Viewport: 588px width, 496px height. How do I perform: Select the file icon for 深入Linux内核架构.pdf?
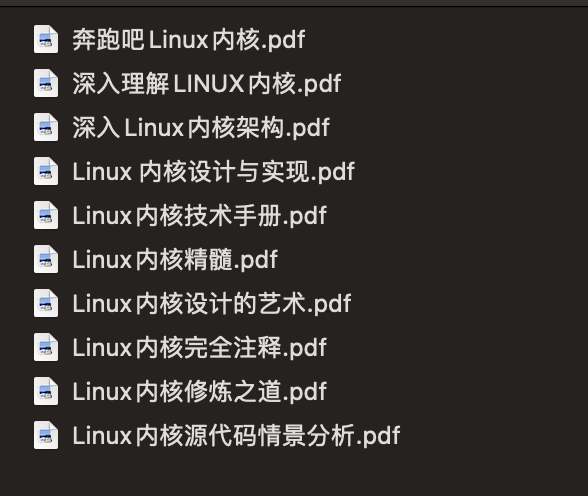click(x=46, y=127)
